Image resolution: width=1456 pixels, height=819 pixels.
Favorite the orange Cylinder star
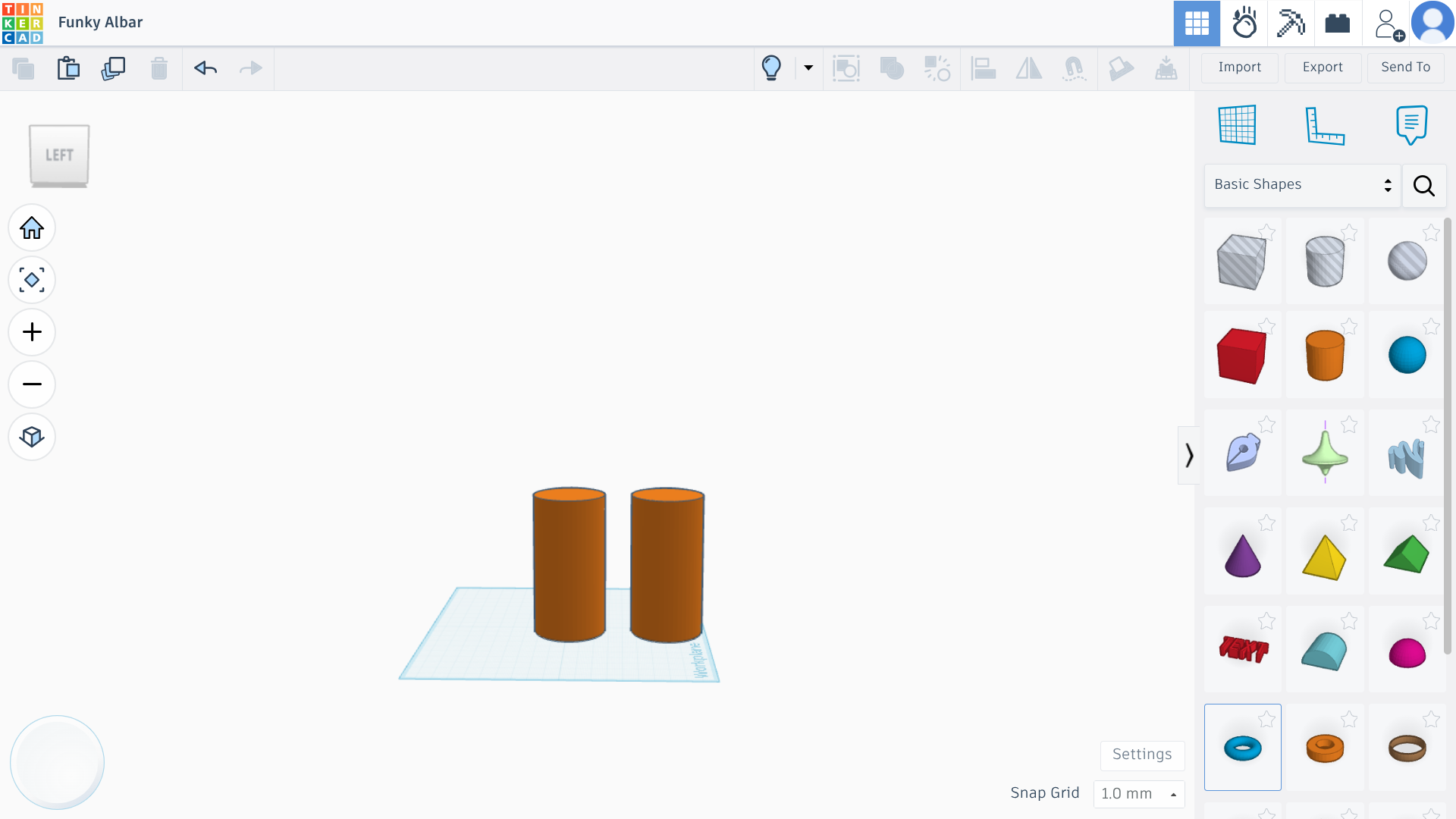pos(1349,326)
